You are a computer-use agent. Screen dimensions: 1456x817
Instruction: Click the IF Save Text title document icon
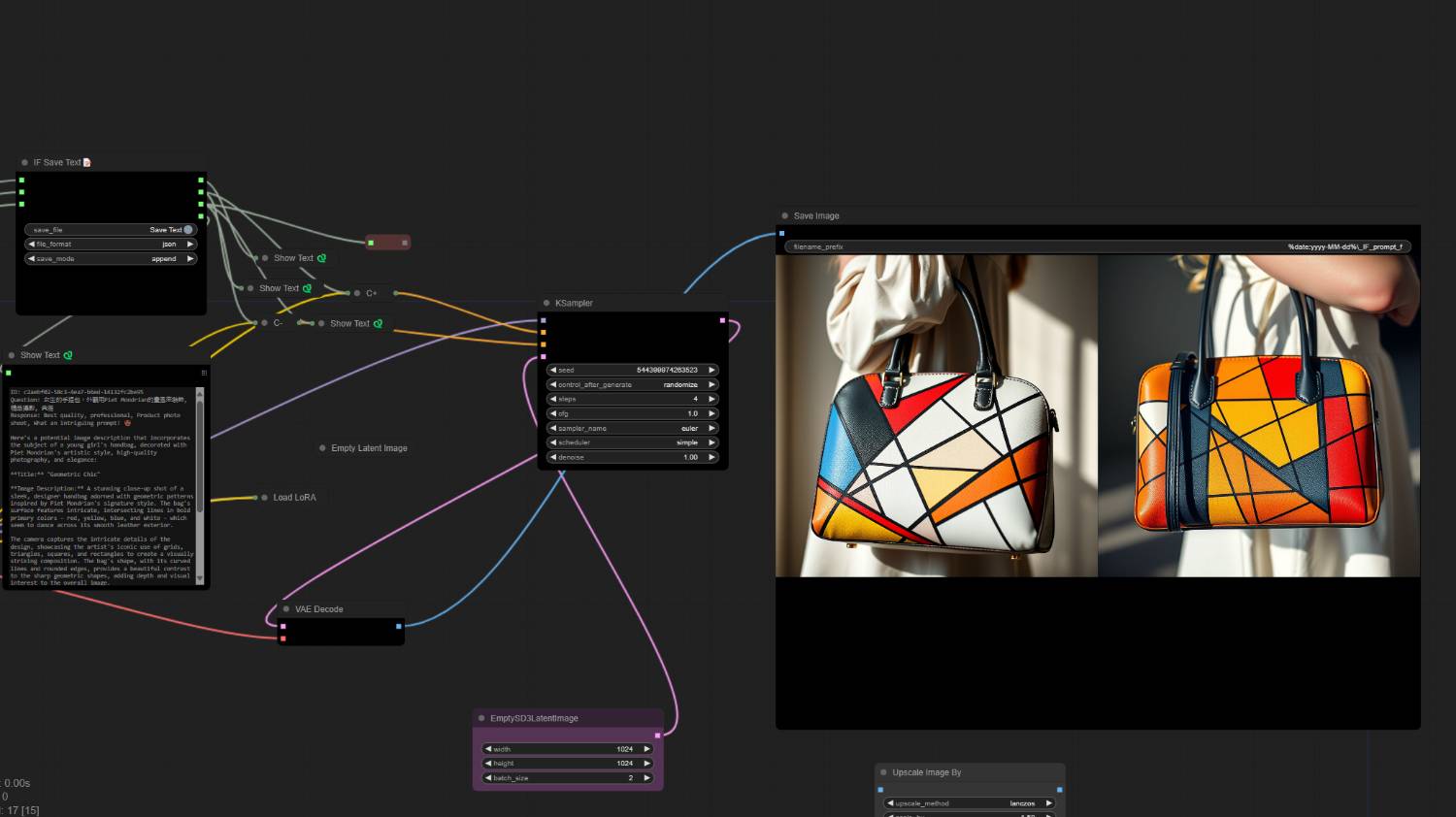click(87, 163)
